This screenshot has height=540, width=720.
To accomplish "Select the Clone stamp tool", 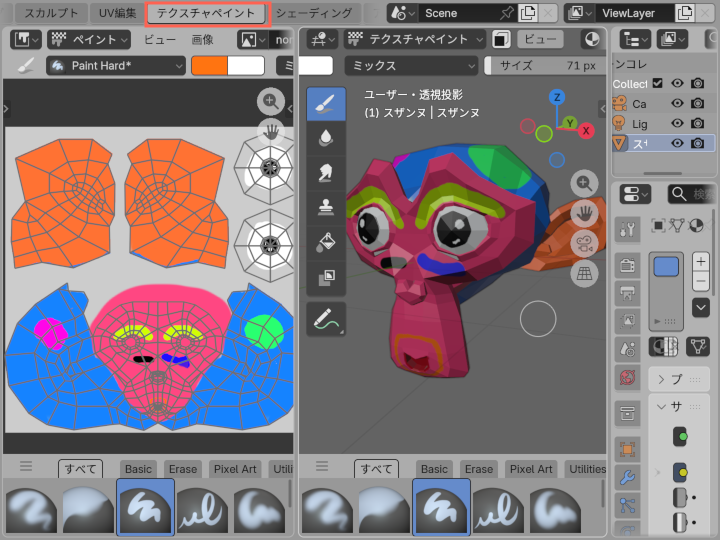I will coord(326,207).
